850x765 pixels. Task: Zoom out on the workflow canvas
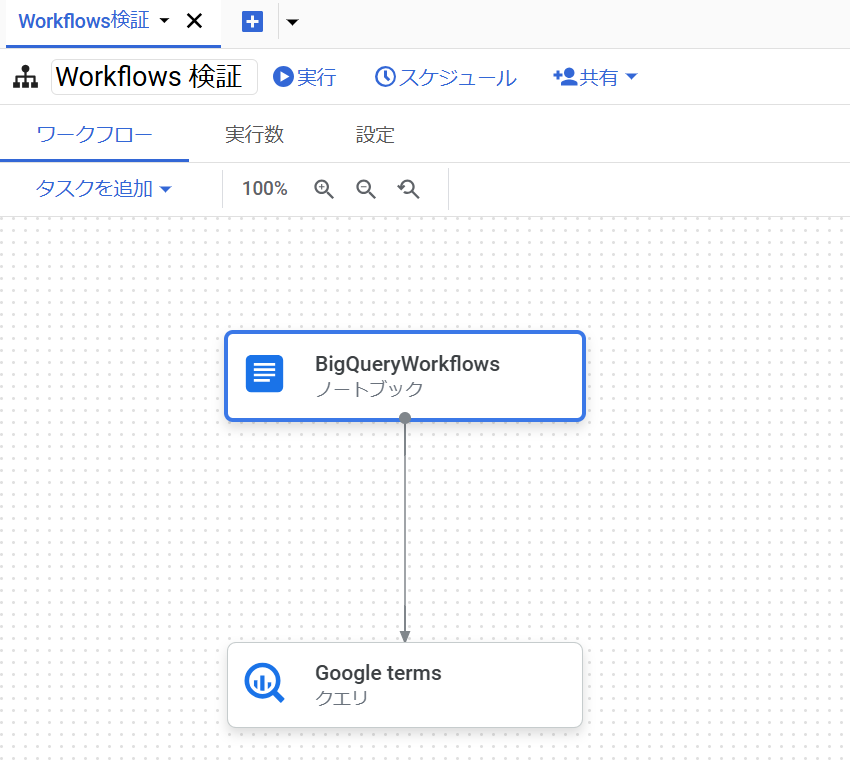pos(366,189)
